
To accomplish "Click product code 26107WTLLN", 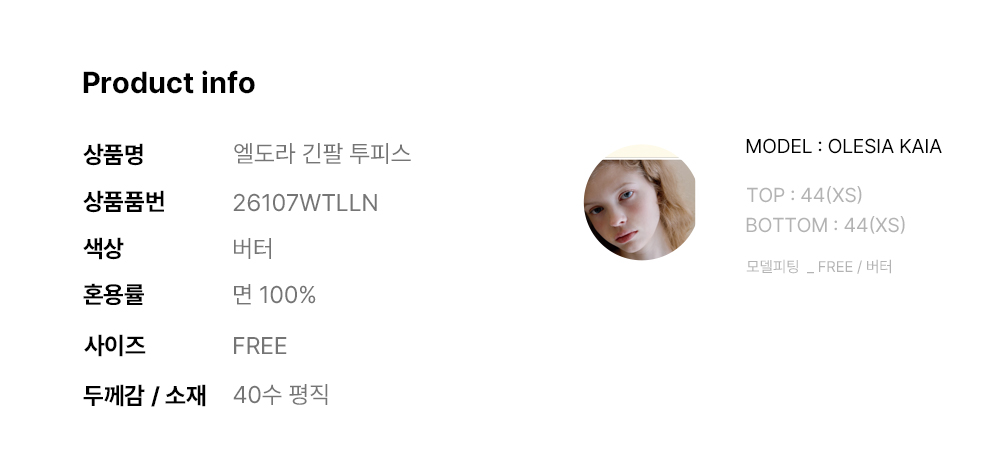I will coord(305,203).
